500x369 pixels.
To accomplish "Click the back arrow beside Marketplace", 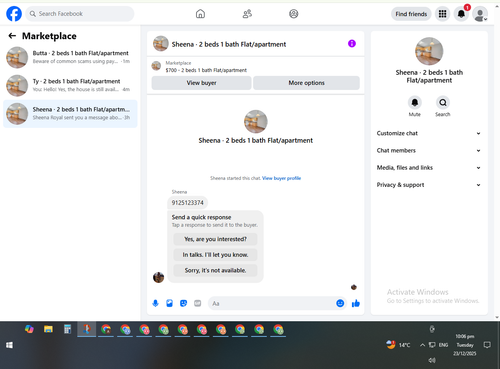I will coord(12,36).
